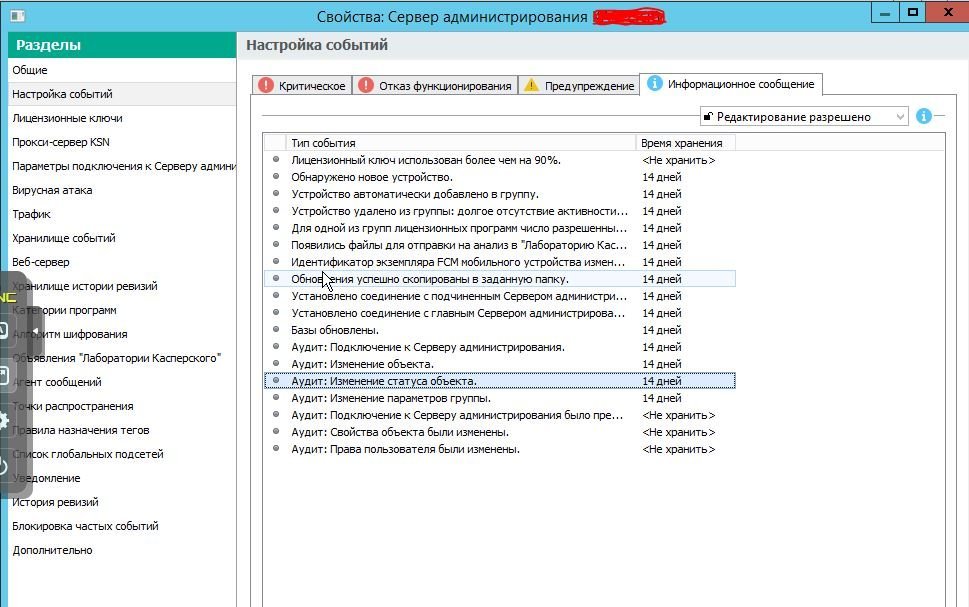The width and height of the screenshot is (969, 607).
Task: Open the "Редактирование разрешено" lock dropdown
Action: click(803, 117)
